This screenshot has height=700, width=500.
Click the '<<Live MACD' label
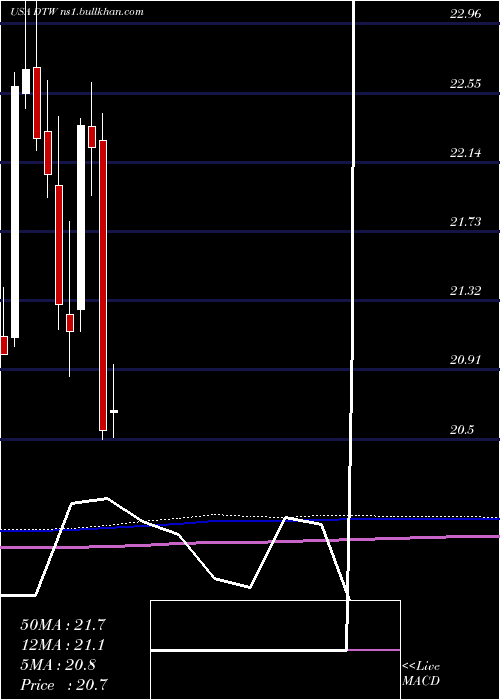click(x=421, y=674)
